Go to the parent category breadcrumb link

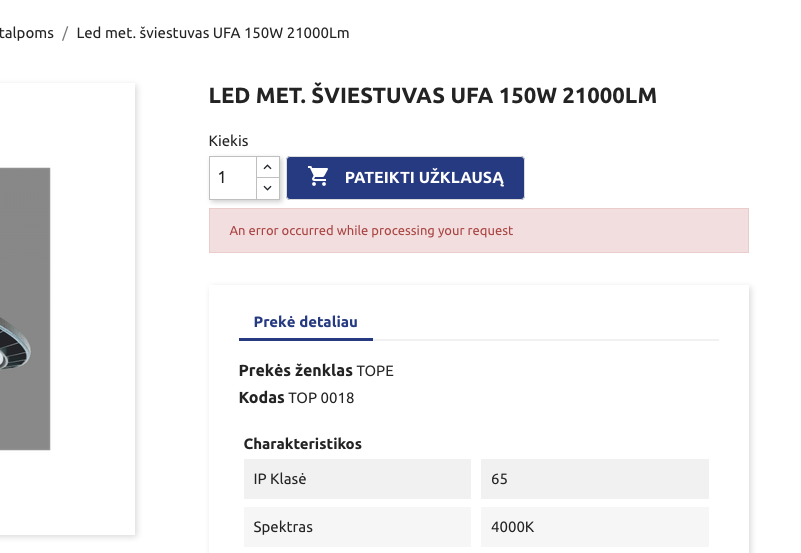(x=26, y=33)
